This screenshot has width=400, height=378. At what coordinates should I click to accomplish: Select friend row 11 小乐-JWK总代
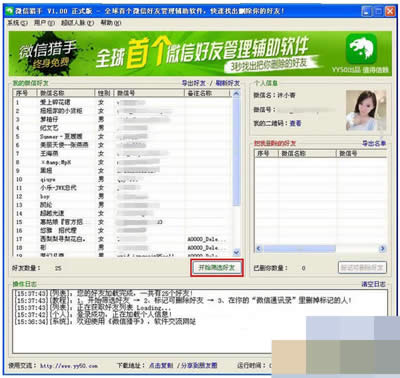point(123,188)
